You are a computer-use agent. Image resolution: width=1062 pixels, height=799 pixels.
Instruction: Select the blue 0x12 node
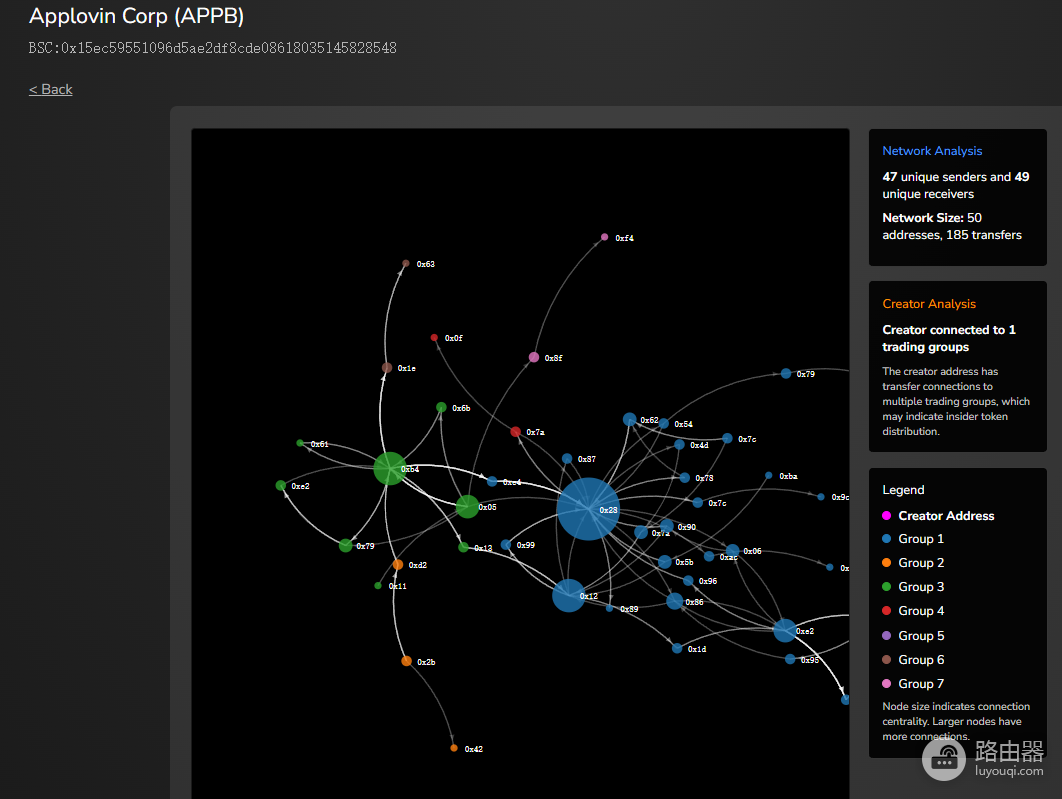tap(568, 595)
